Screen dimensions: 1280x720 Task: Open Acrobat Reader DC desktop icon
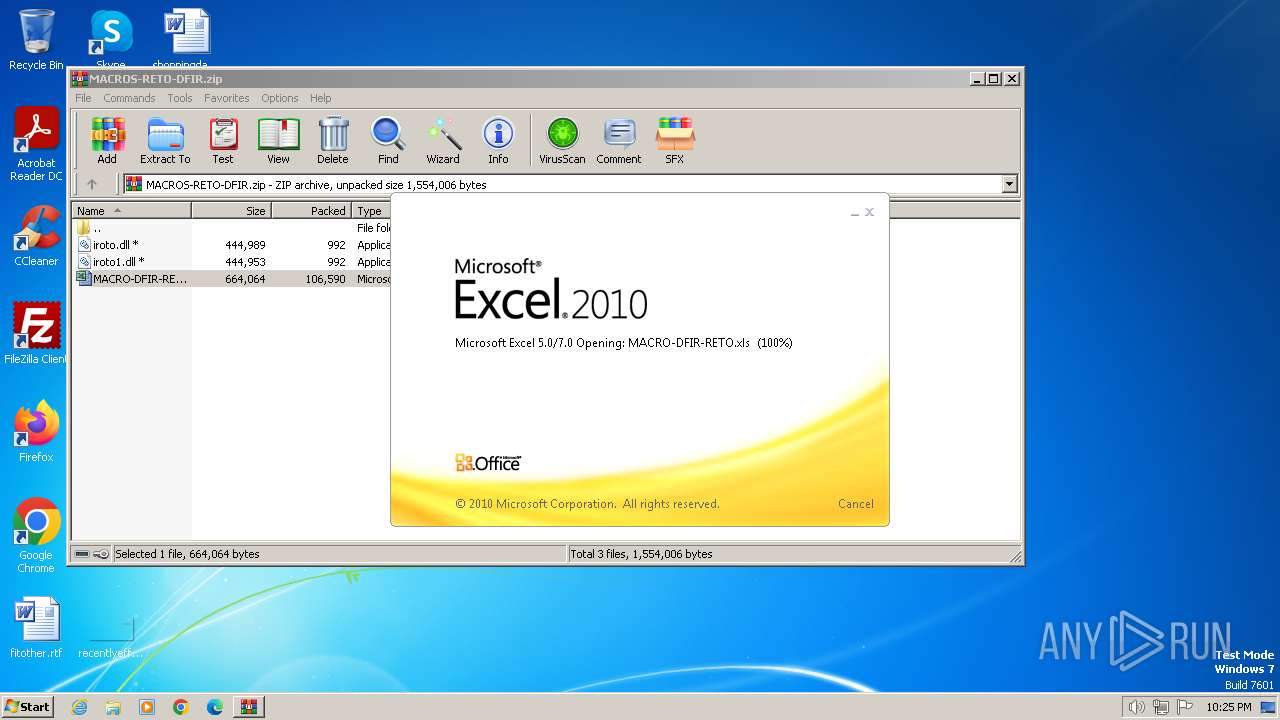click(x=36, y=144)
